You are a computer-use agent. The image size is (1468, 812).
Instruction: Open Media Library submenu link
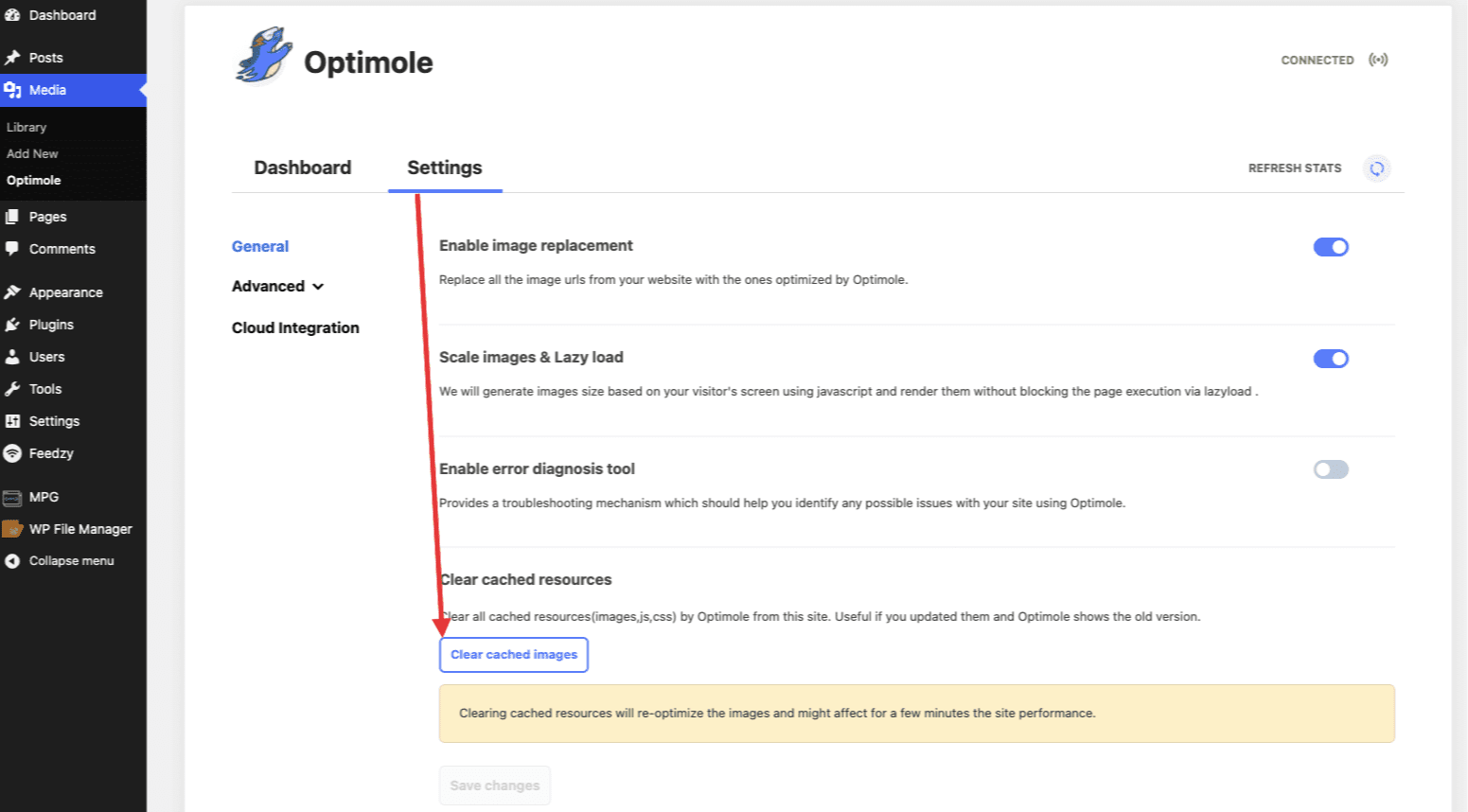[27, 127]
